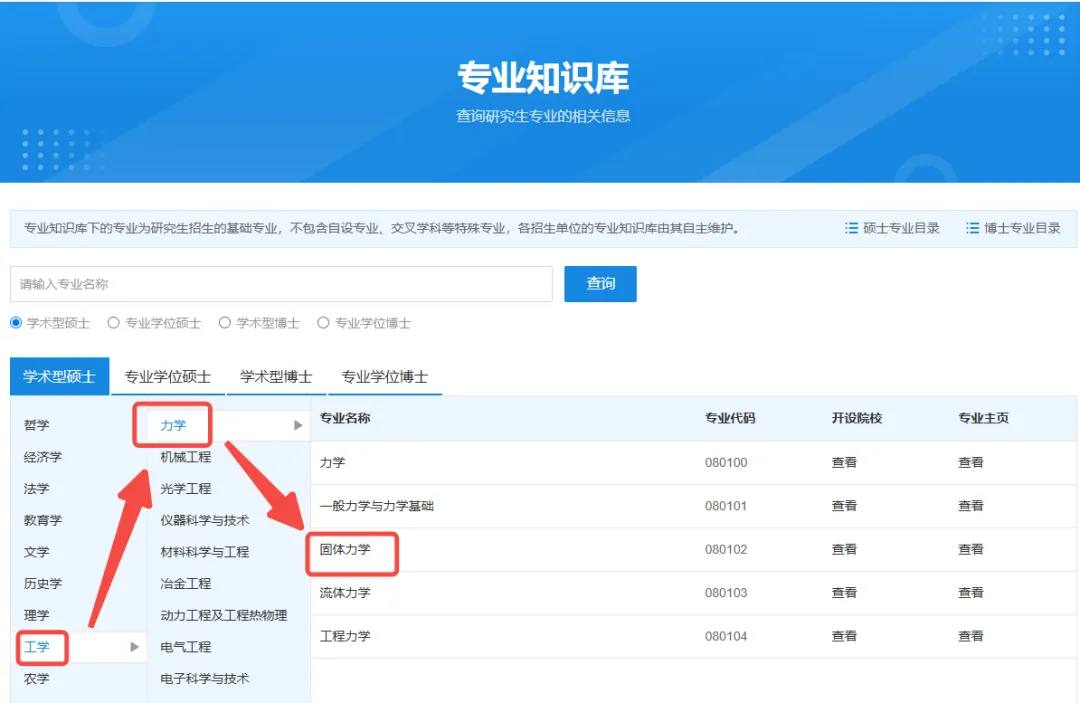Image resolution: width=1080 pixels, height=703 pixels.
Task: Open the 博士专业目录 link
Action: [x=1022, y=228]
